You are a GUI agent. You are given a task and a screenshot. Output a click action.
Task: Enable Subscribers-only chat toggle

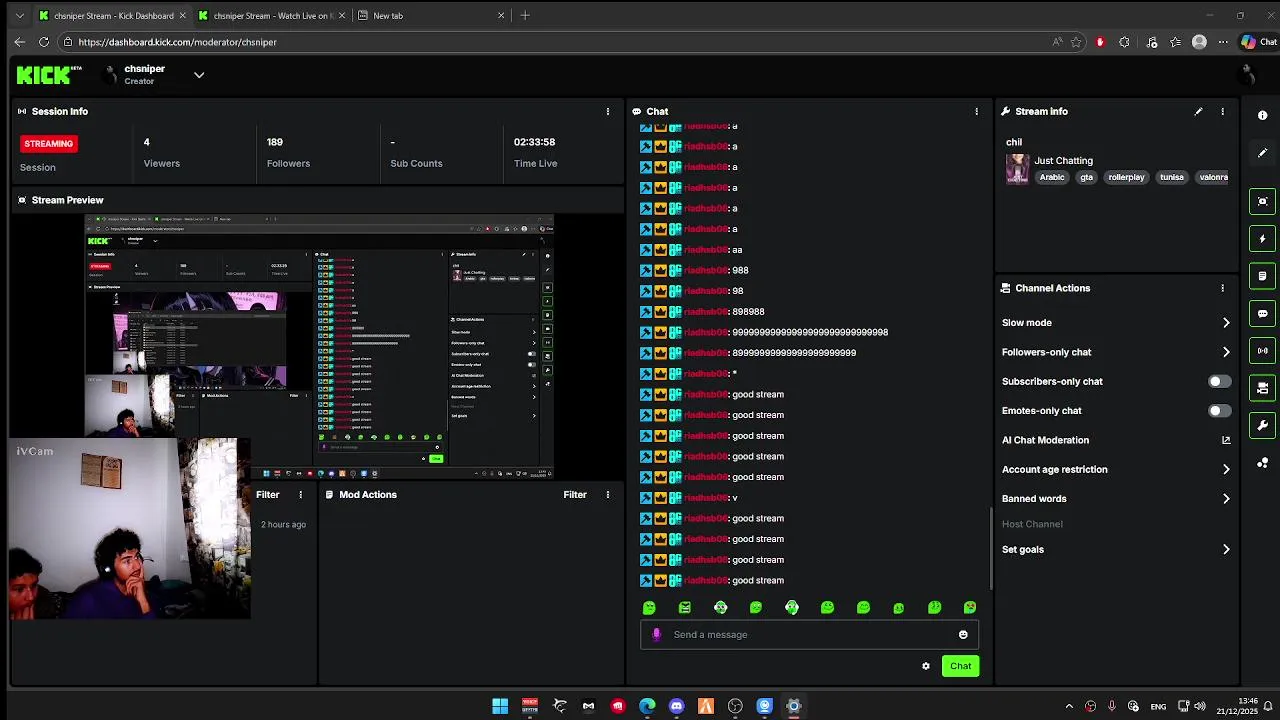coord(1219,381)
